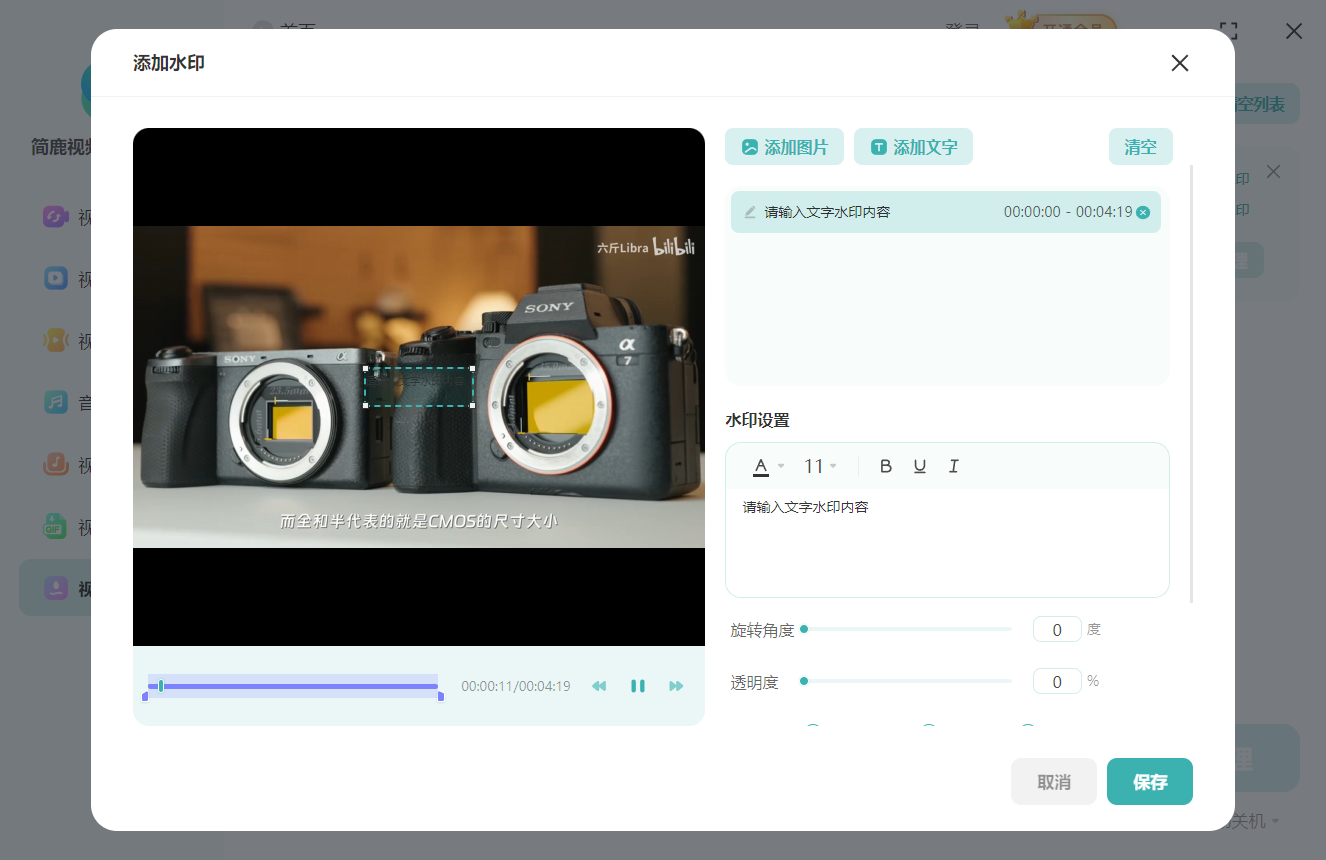Click the 保存 save button
The image size is (1326, 860).
tap(1150, 782)
